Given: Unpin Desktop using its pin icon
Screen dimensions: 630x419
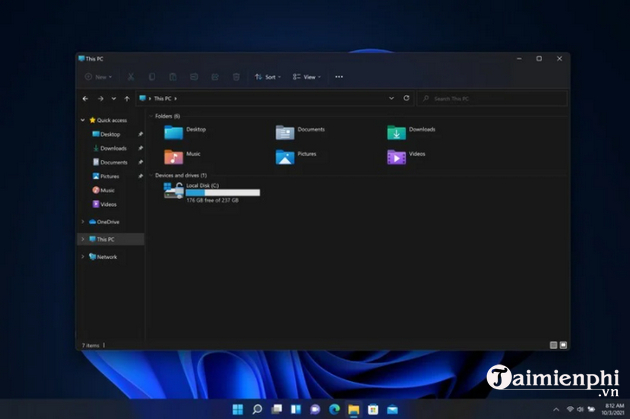Looking at the screenshot, I should [x=140, y=134].
